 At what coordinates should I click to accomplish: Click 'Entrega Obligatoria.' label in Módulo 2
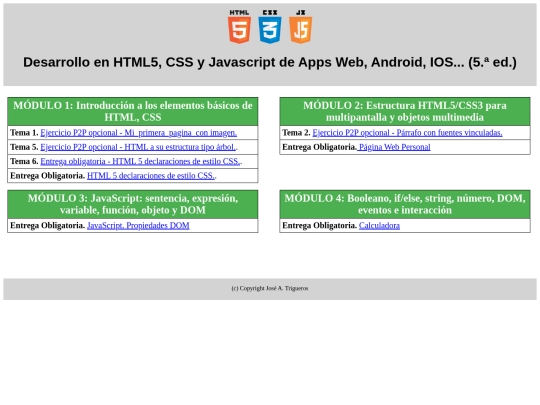point(320,147)
